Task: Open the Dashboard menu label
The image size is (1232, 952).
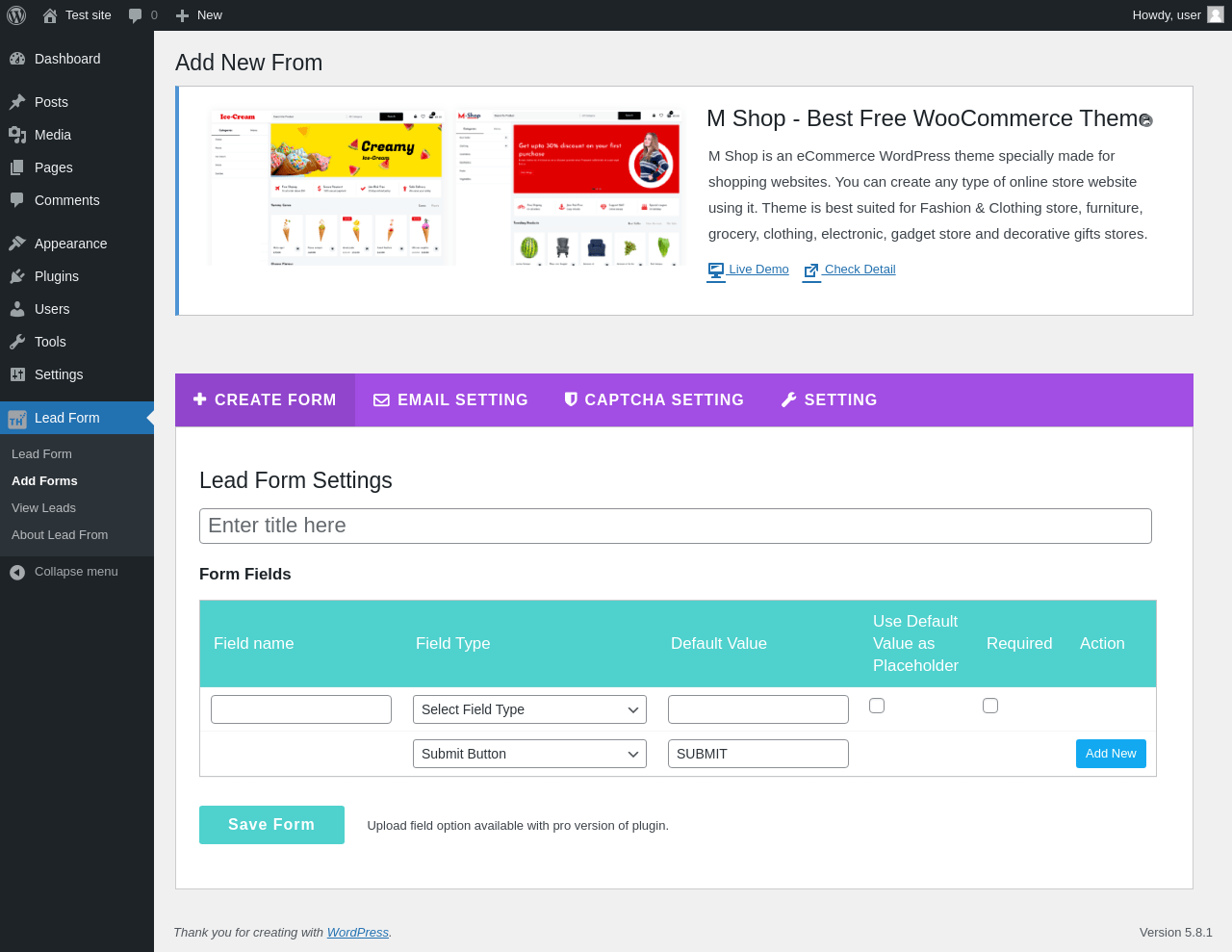Action: click(x=67, y=59)
